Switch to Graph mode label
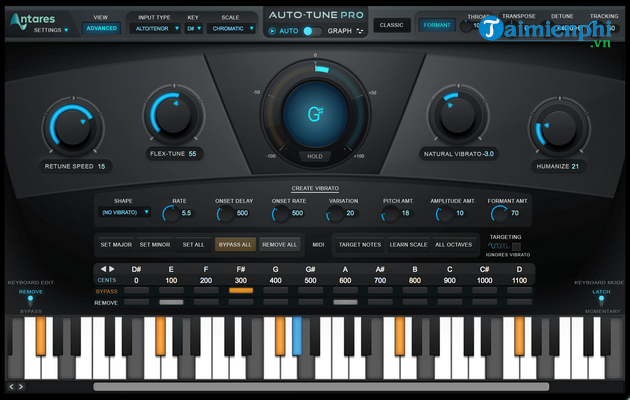 click(x=340, y=31)
